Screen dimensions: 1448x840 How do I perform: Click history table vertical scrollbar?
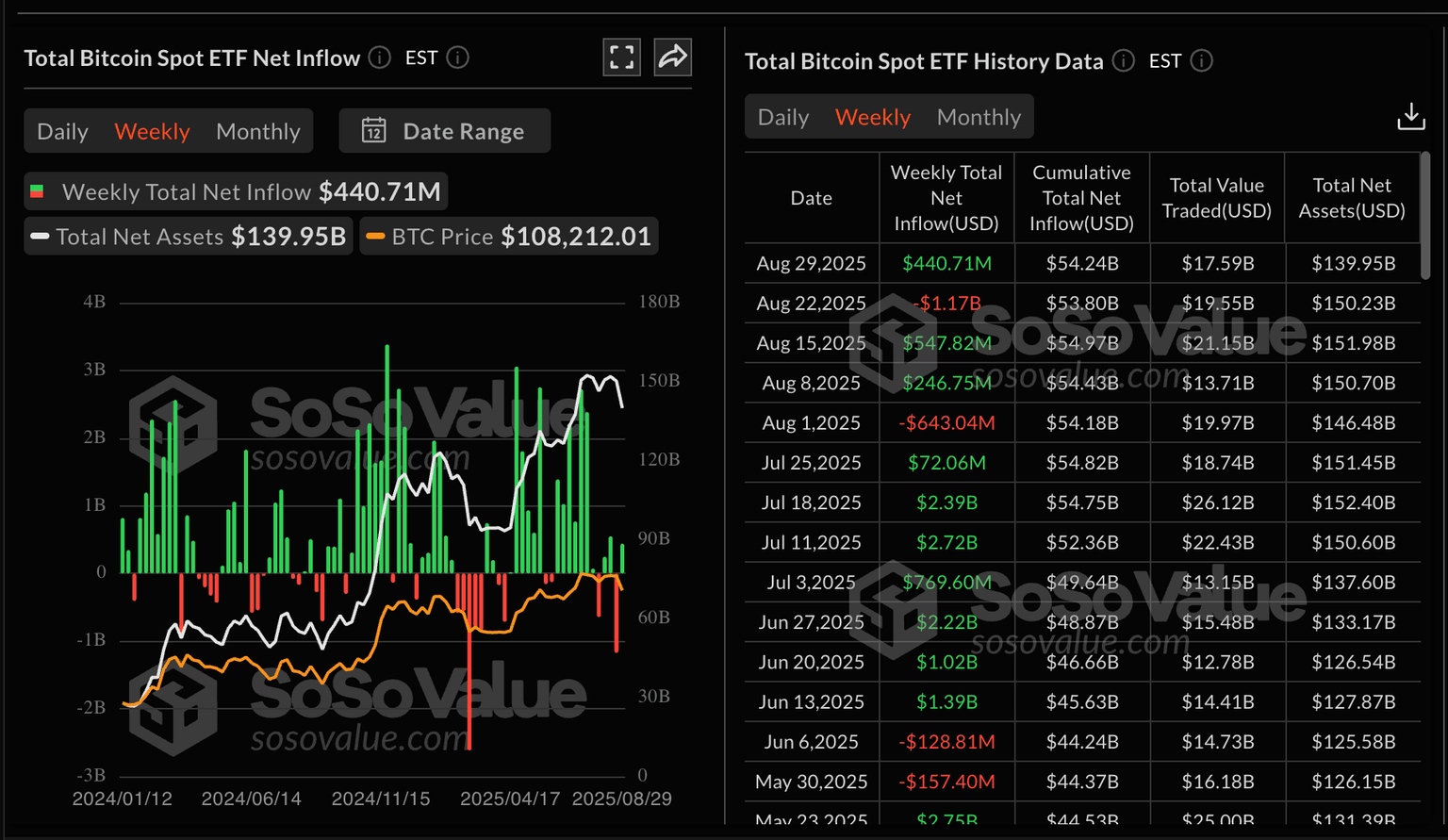[1425, 217]
